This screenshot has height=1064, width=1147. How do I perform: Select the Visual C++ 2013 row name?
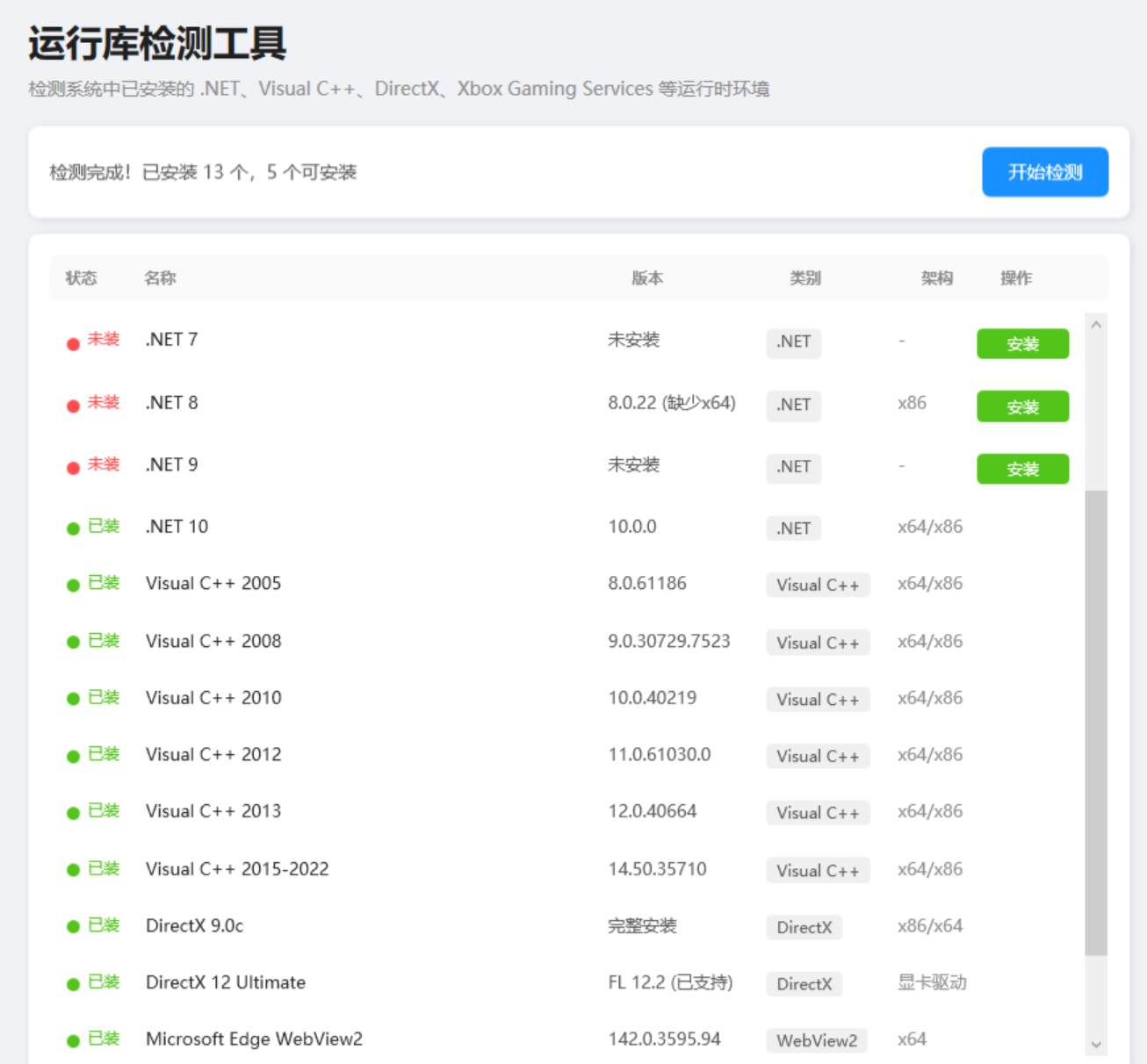click(213, 811)
